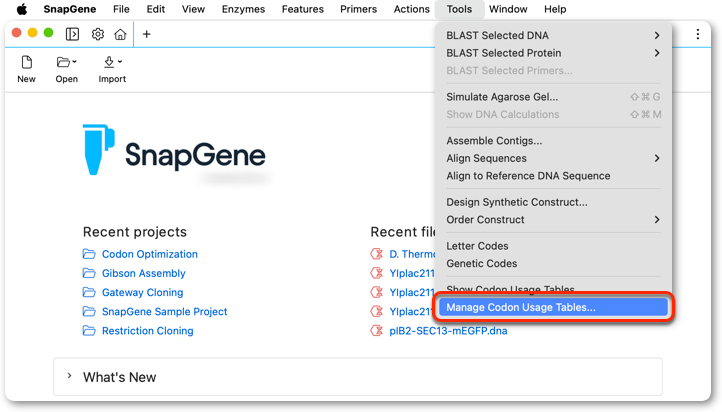This screenshot has height=412, width=722.
Task: Open the Primers menu
Action: (359, 9)
